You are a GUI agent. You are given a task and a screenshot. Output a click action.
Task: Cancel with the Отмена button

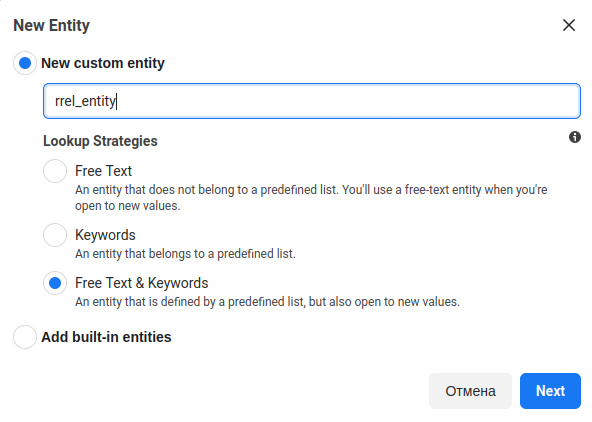(x=470, y=391)
